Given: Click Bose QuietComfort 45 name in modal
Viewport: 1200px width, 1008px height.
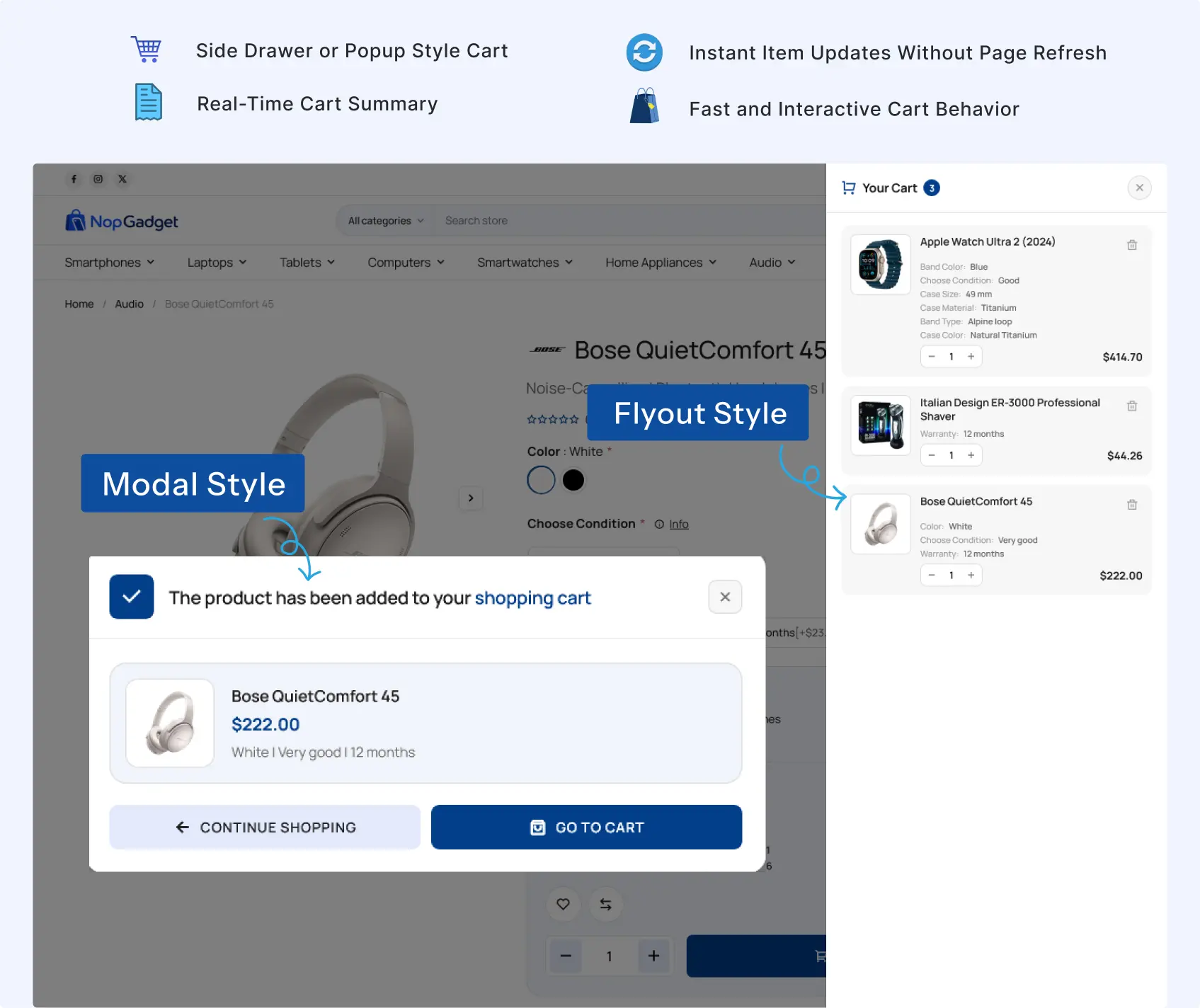Looking at the screenshot, I should pyautogui.click(x=316, y=697).
